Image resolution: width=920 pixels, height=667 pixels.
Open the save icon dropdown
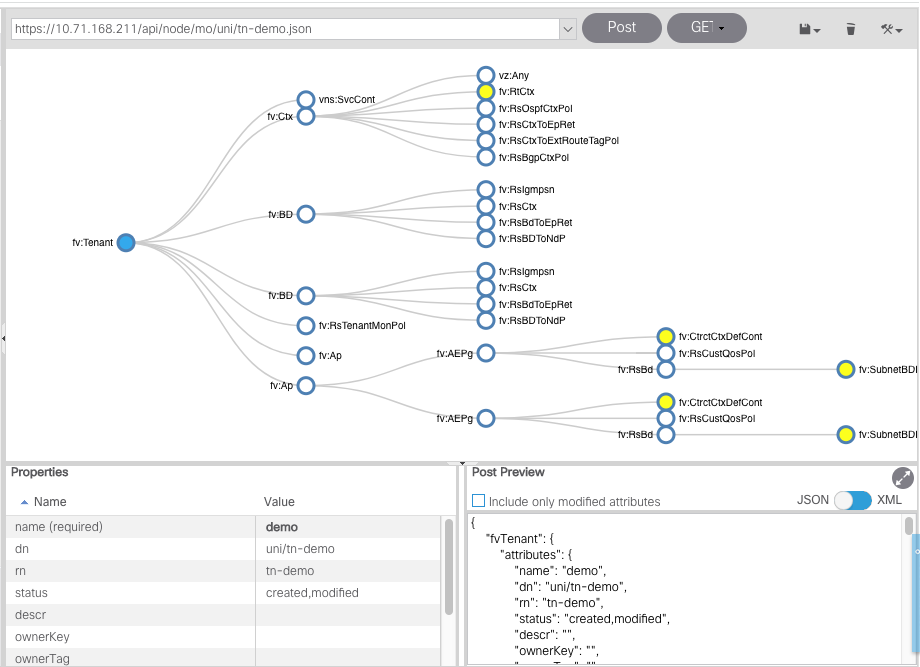tap(809, 29)
